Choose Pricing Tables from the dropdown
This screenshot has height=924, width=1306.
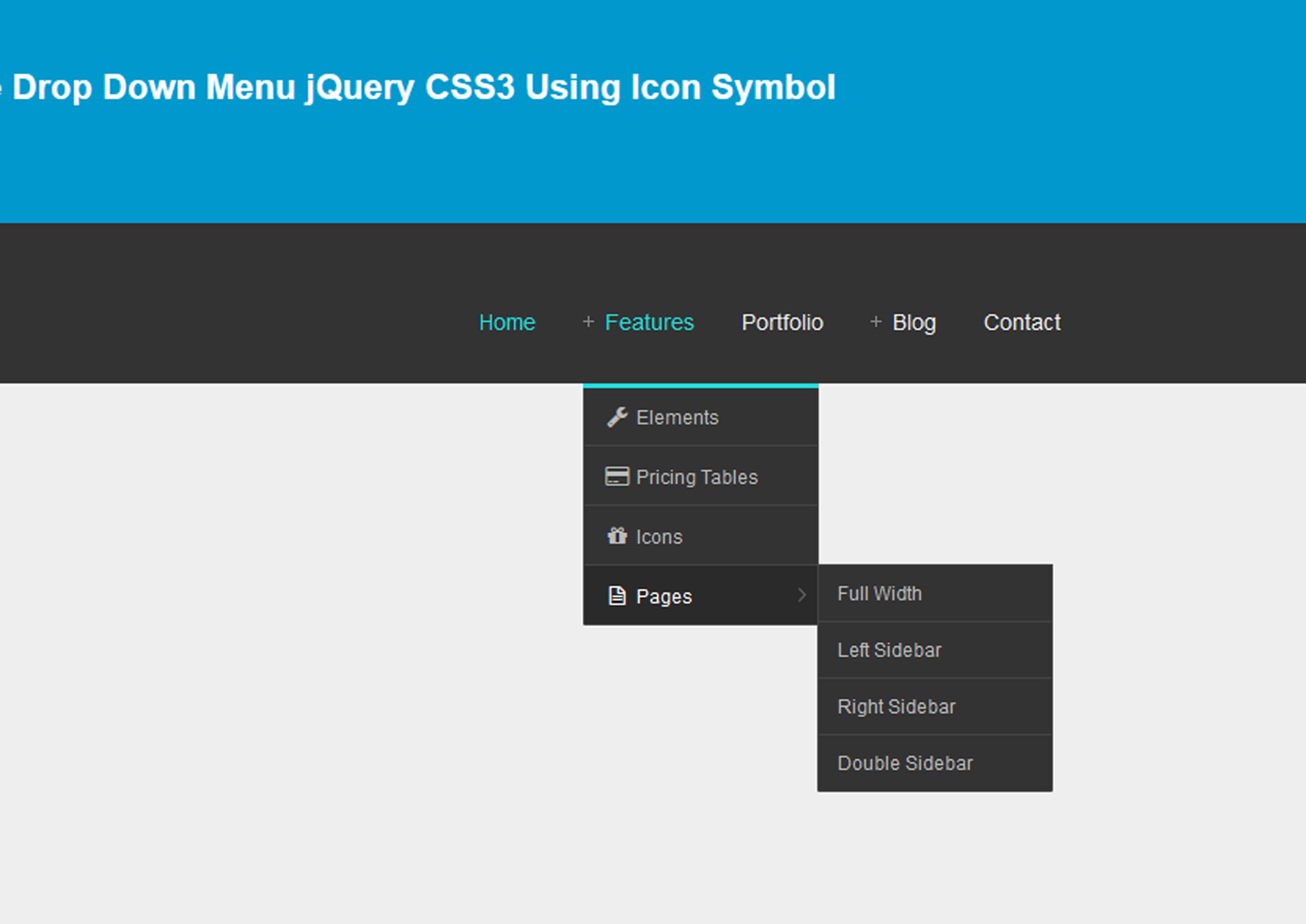point(701,476)
